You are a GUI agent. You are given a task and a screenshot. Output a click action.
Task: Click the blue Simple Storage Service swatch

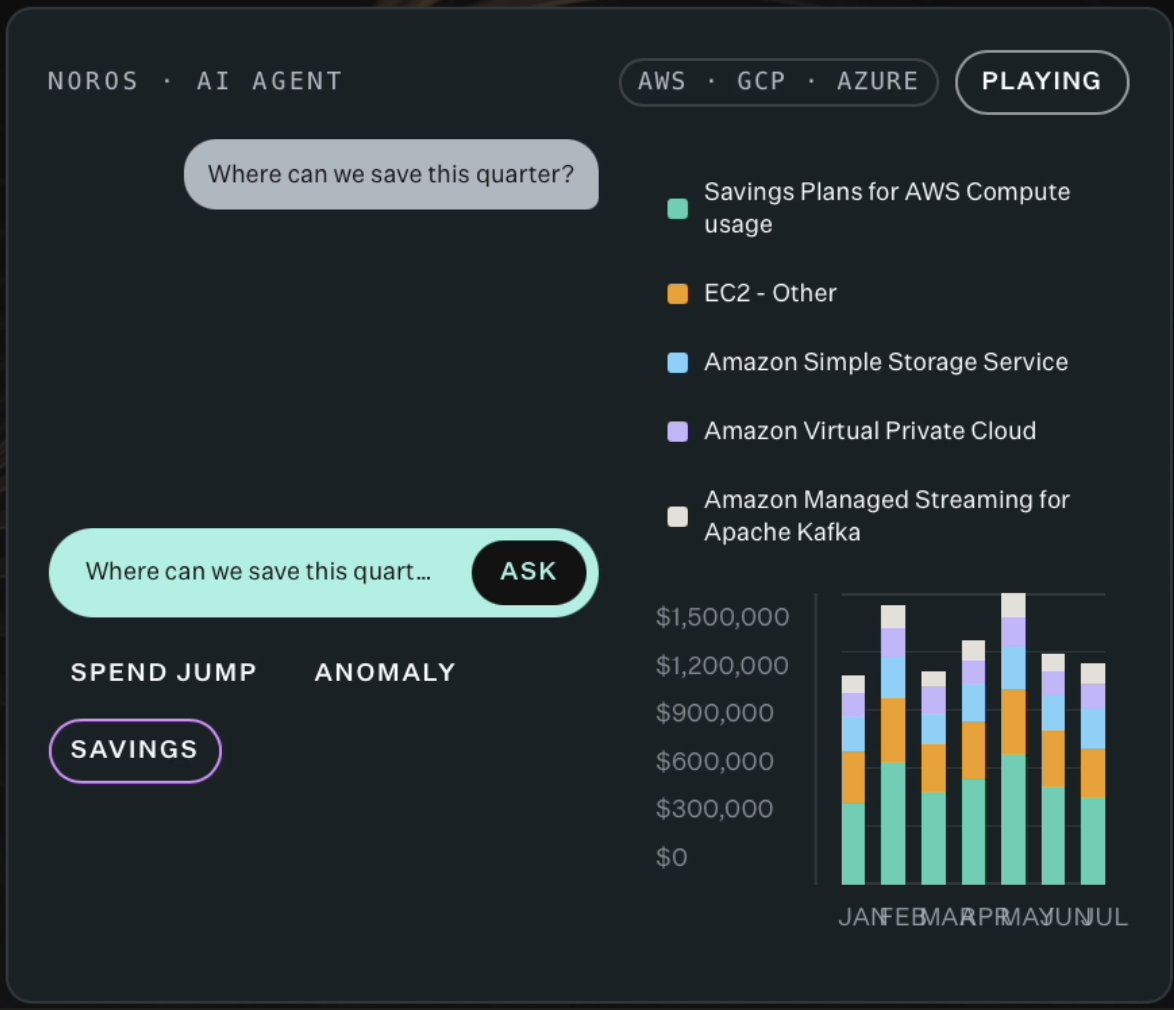pos(678,362)
